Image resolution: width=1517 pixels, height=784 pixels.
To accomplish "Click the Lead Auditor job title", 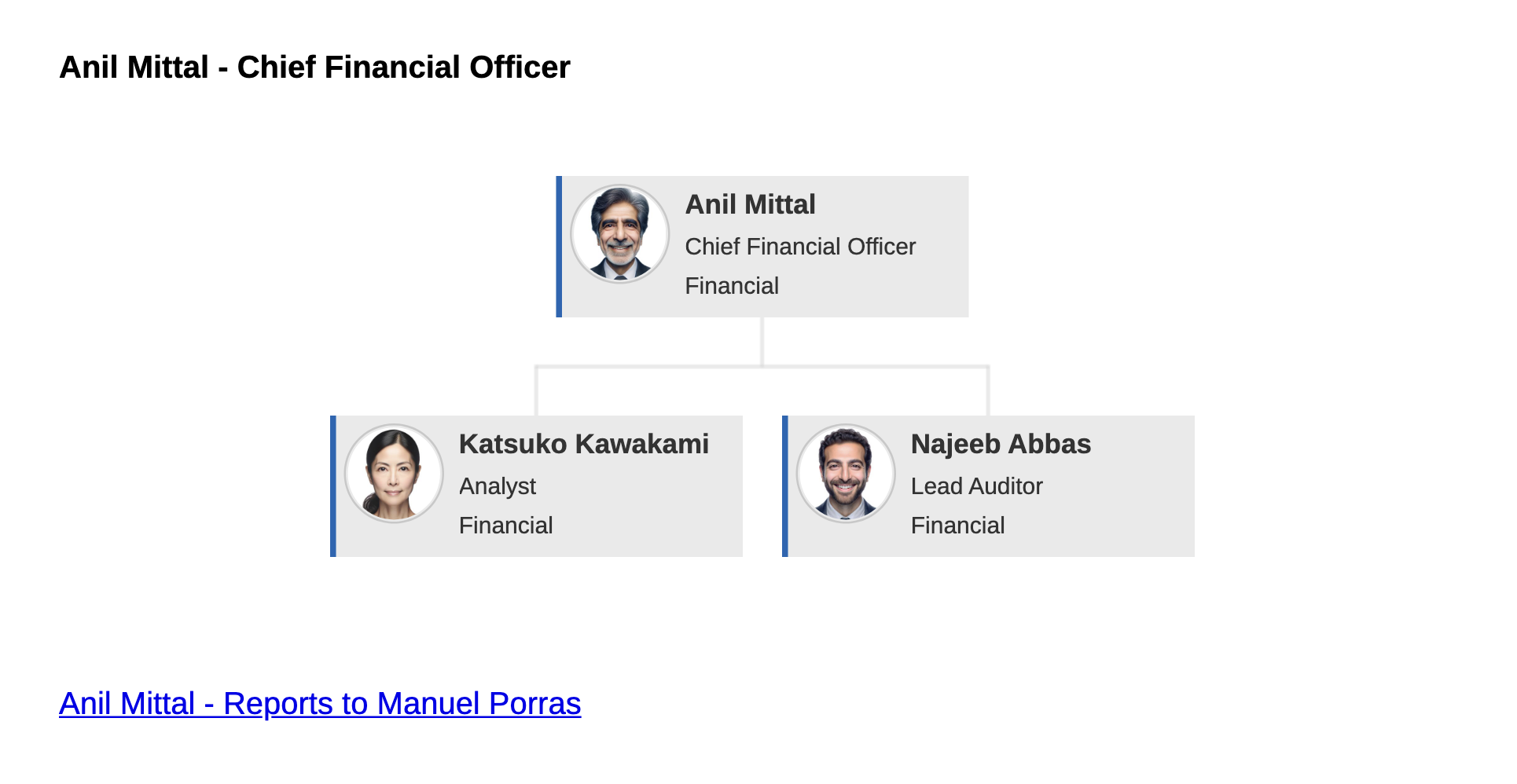I will tap(976, 486).
